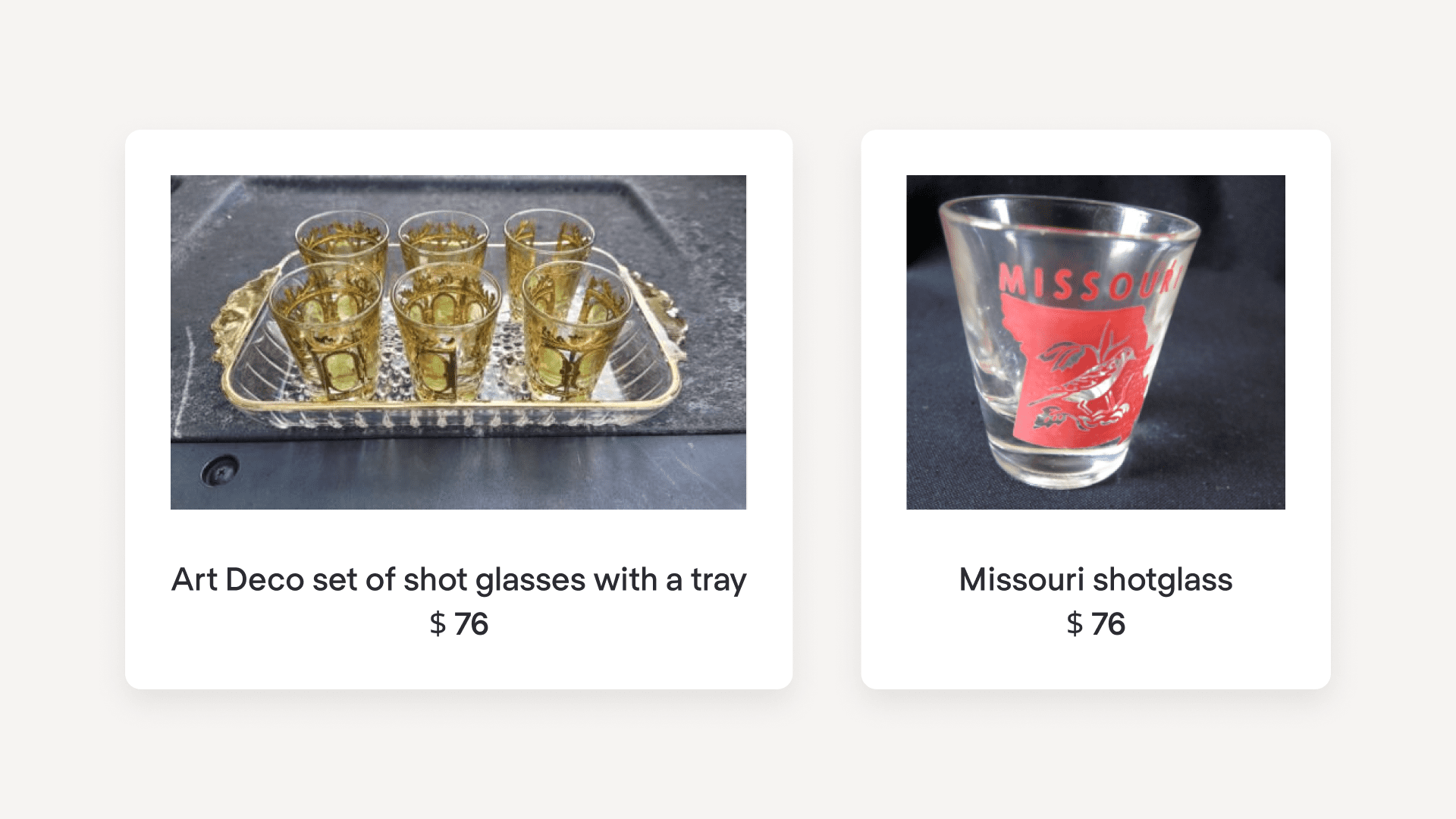The height and width of the screenshot is (819, 1456).
Task: Click the red MISSOURI lettering on the glass
Action: (x=1088, y=282)
